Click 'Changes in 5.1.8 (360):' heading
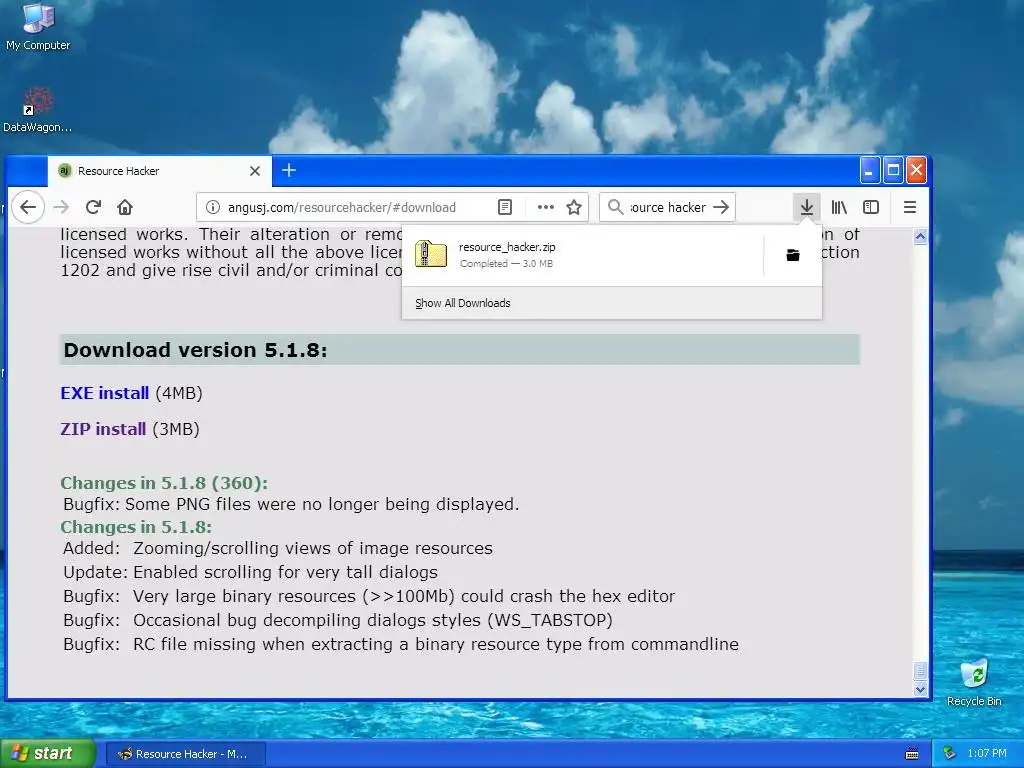The image size is (1024, 768). pyautogui.click(x=164, y=483)
